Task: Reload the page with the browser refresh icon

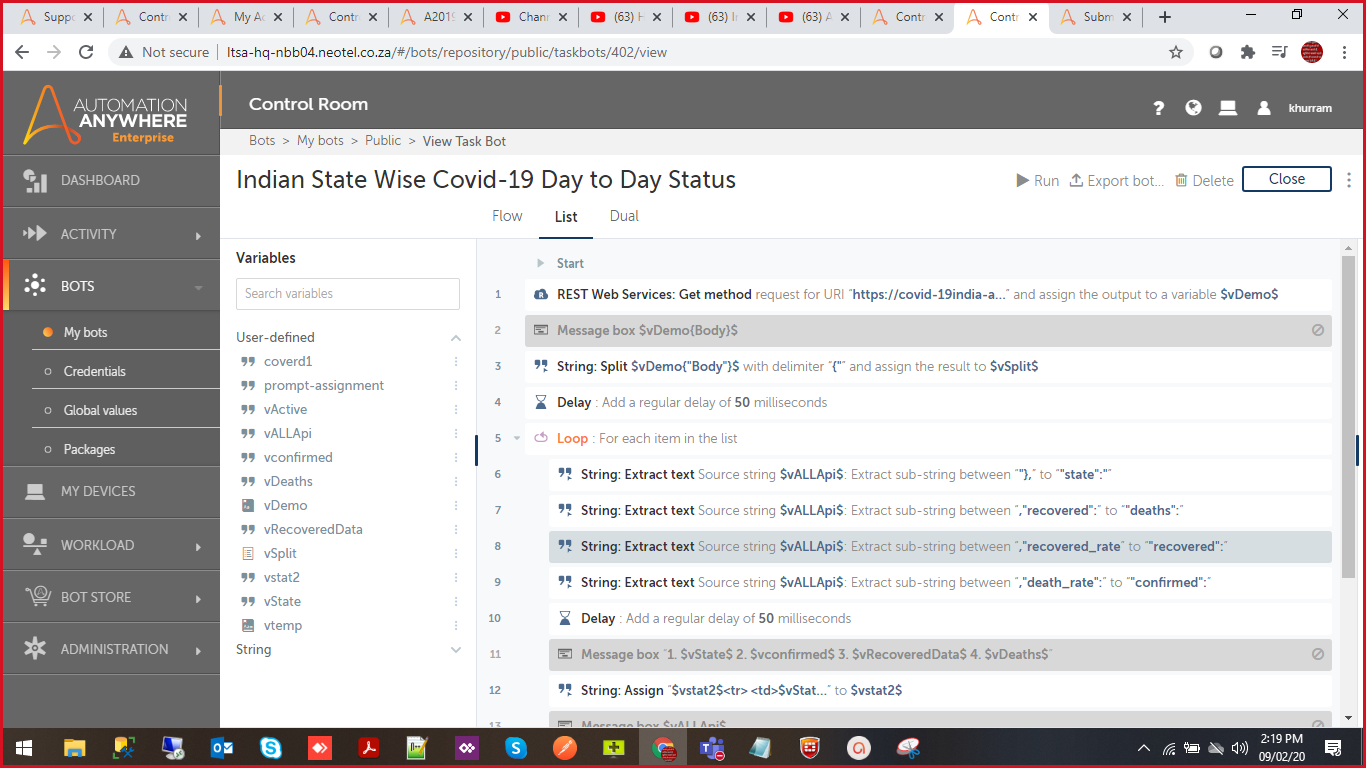Action: click(x=86, y=52)
